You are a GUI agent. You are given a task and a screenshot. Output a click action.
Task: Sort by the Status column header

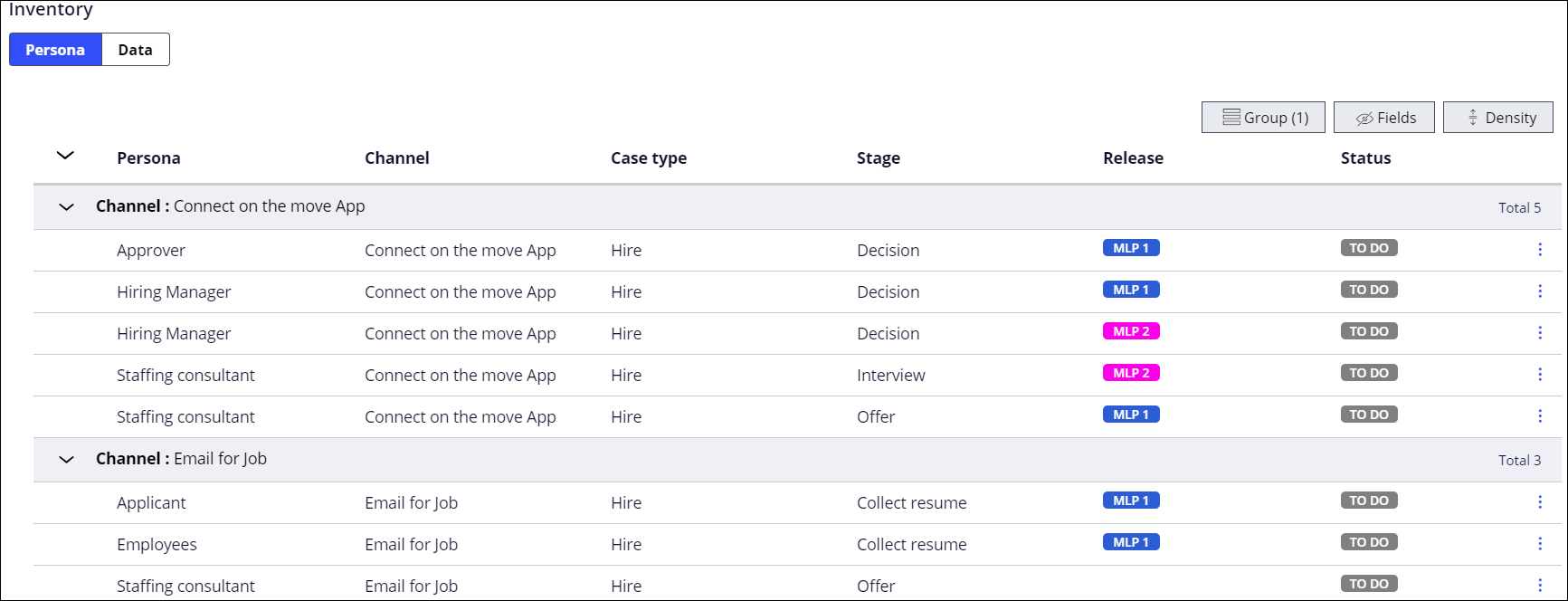tap(1365, 158)
